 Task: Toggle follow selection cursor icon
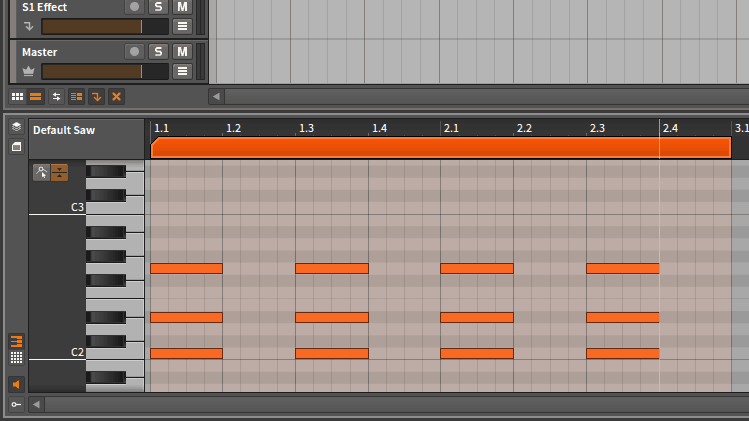tap(41, 172)
